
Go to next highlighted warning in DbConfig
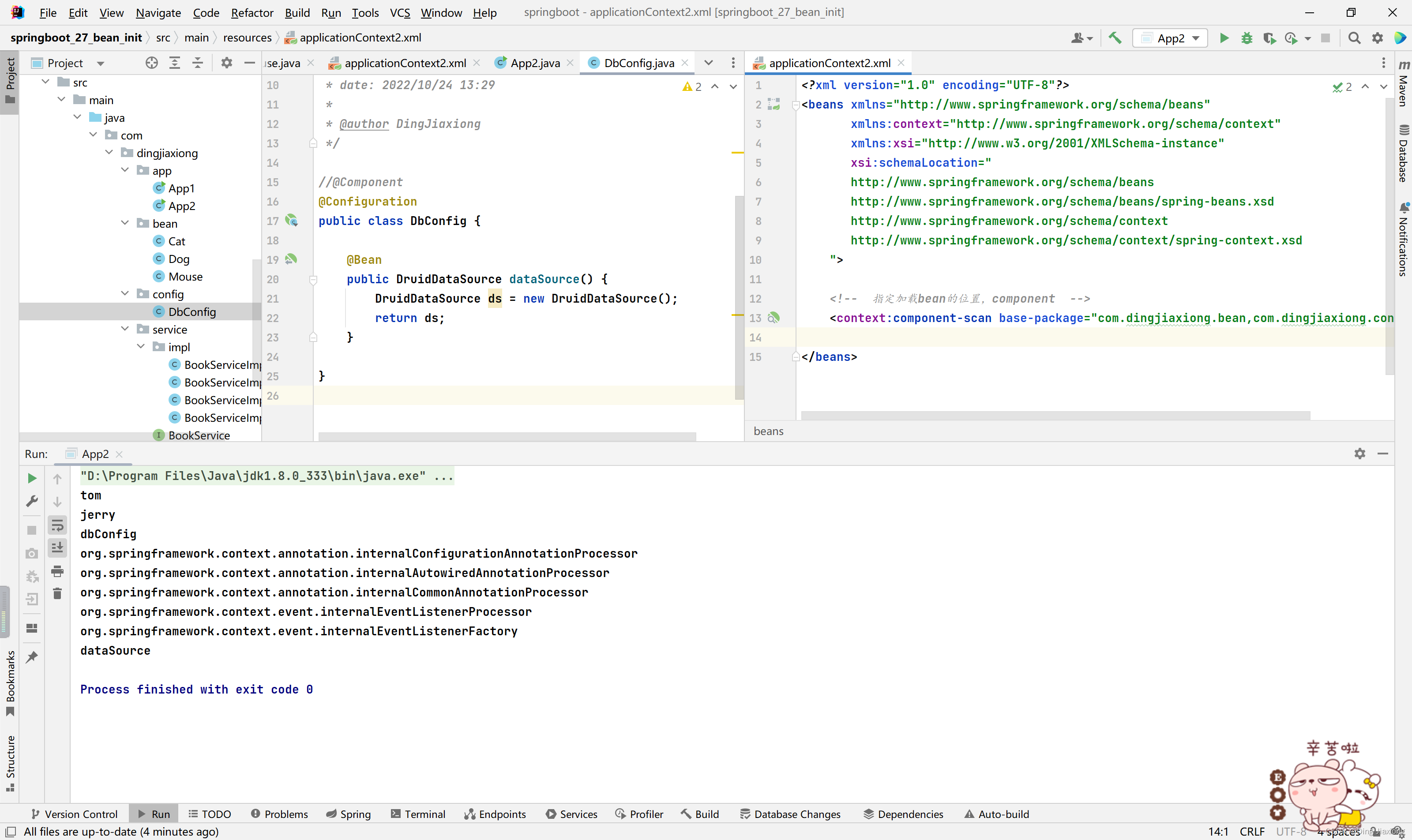(x=733, y=86)
